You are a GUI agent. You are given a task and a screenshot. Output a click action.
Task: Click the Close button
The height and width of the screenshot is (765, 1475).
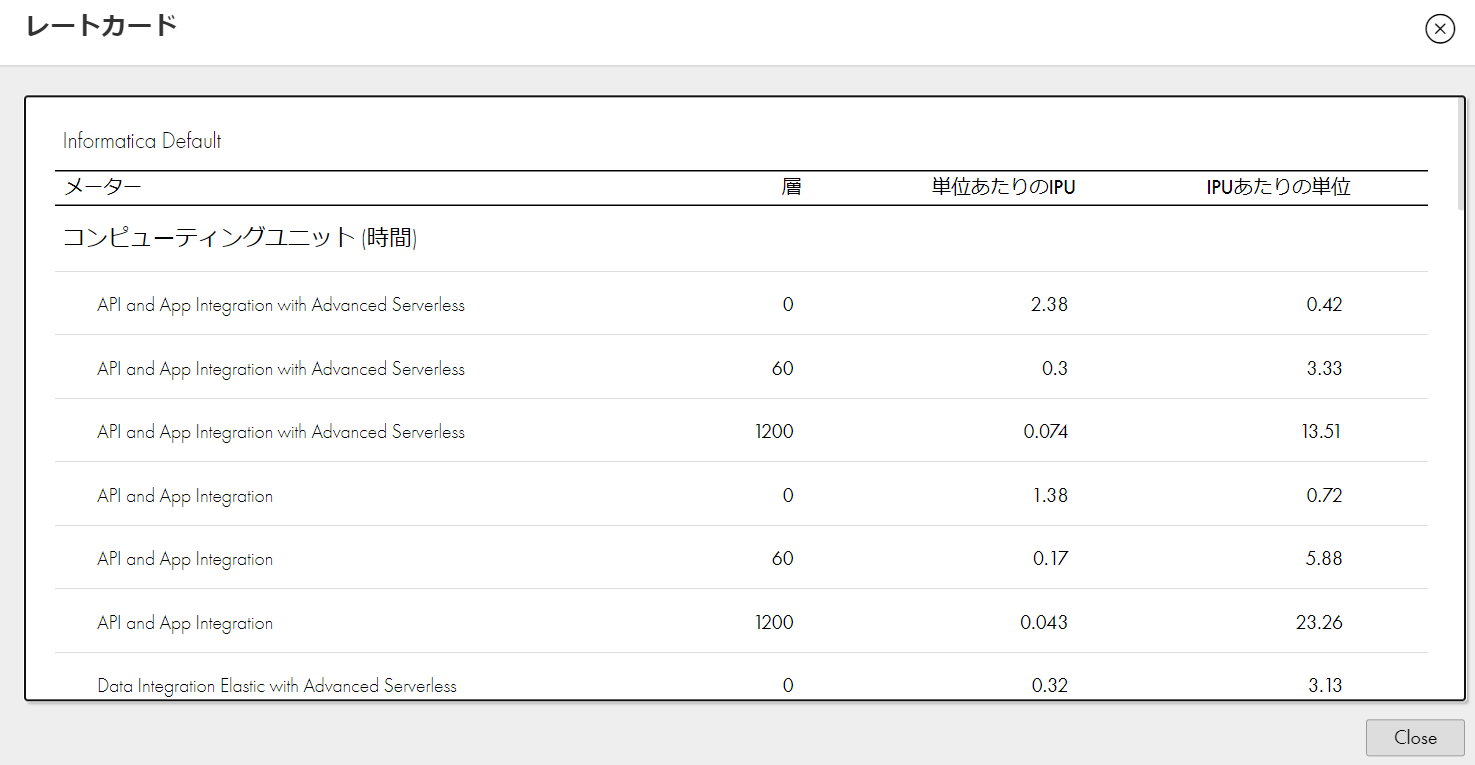point(1415,738)
